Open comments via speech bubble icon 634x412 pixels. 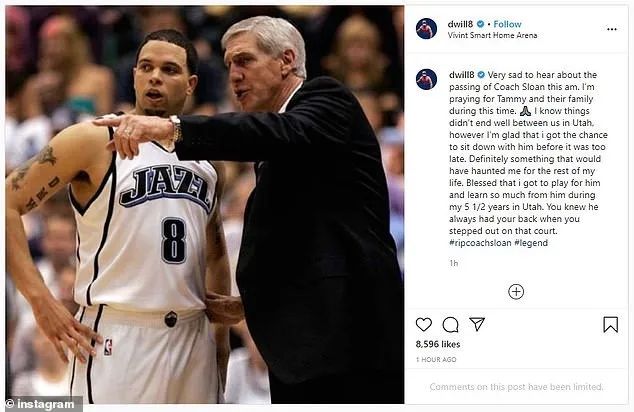pos(450,324)
